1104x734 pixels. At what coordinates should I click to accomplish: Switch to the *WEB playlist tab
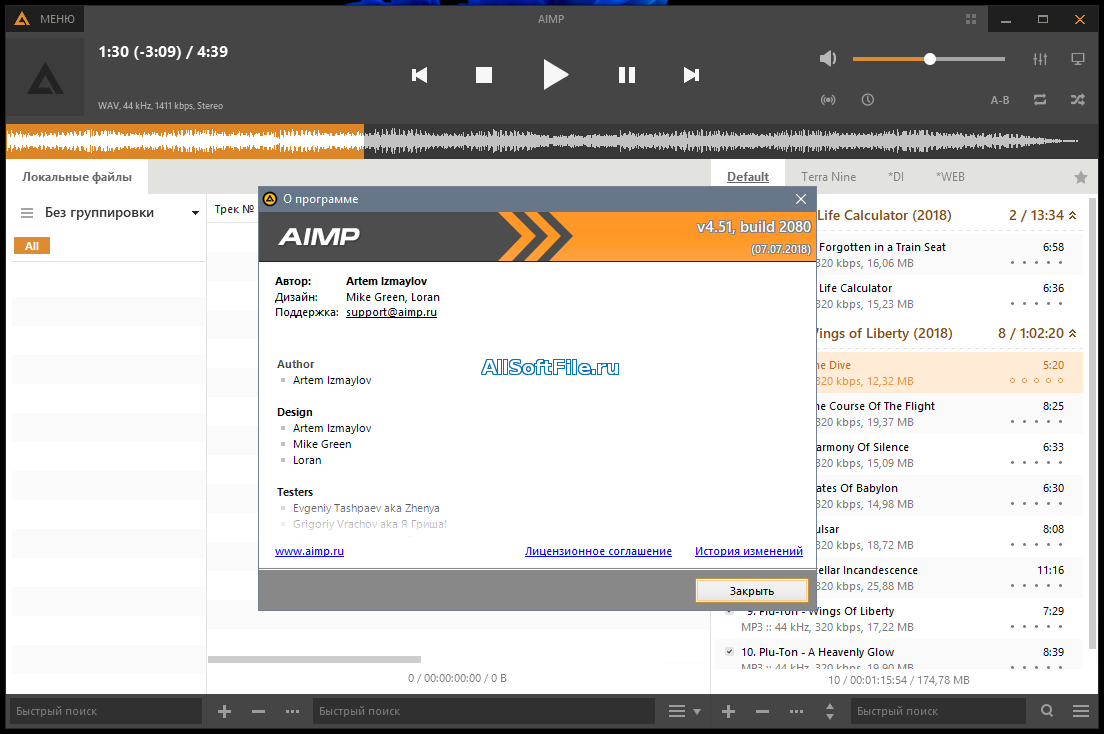[950, 177]
